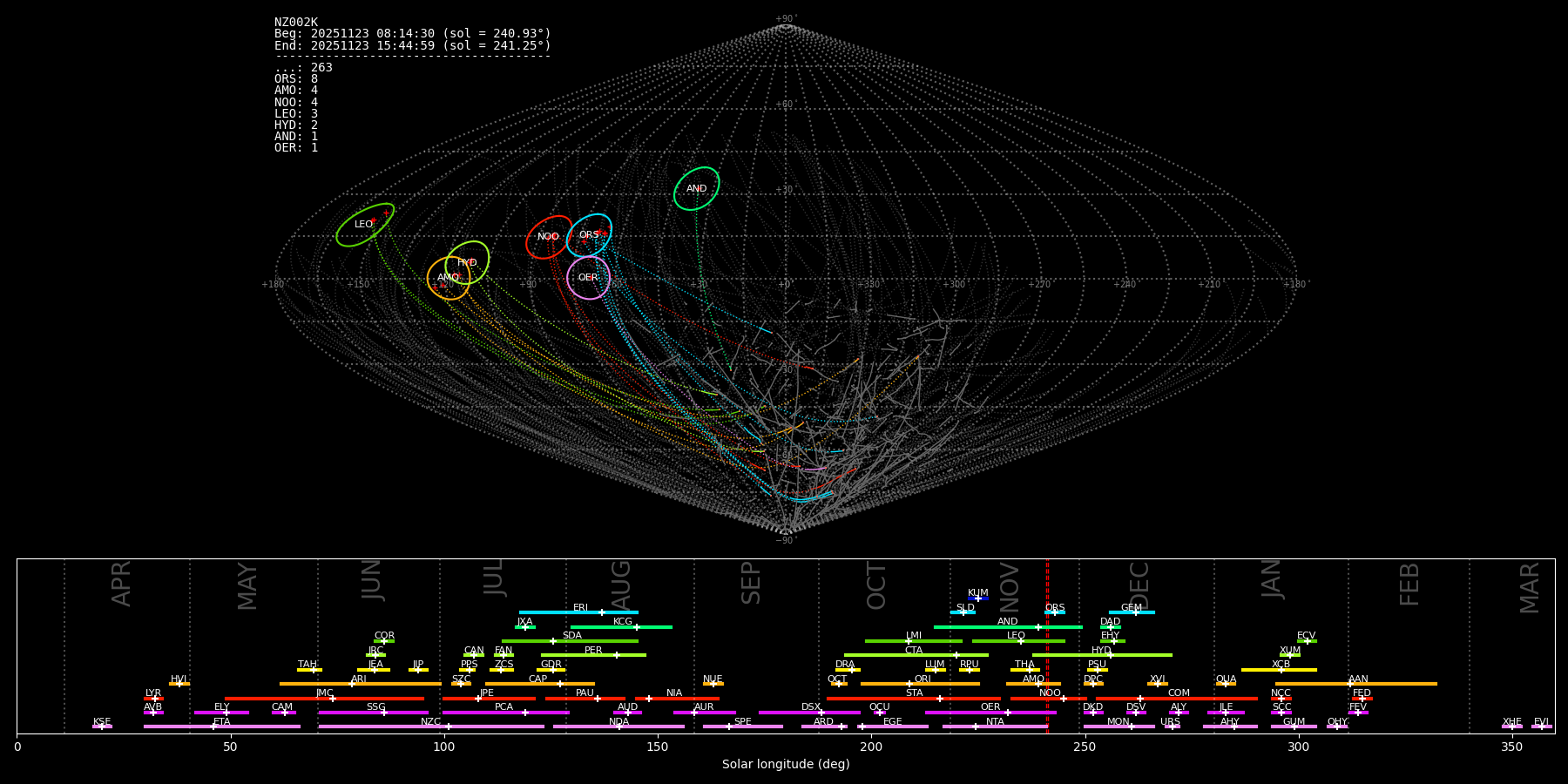The height and width of the screenshot is (784, 1568).
Task: Click the 'Solar longitude (deg)' axis label
Action: pyautogui.click(x=786, y=765)
